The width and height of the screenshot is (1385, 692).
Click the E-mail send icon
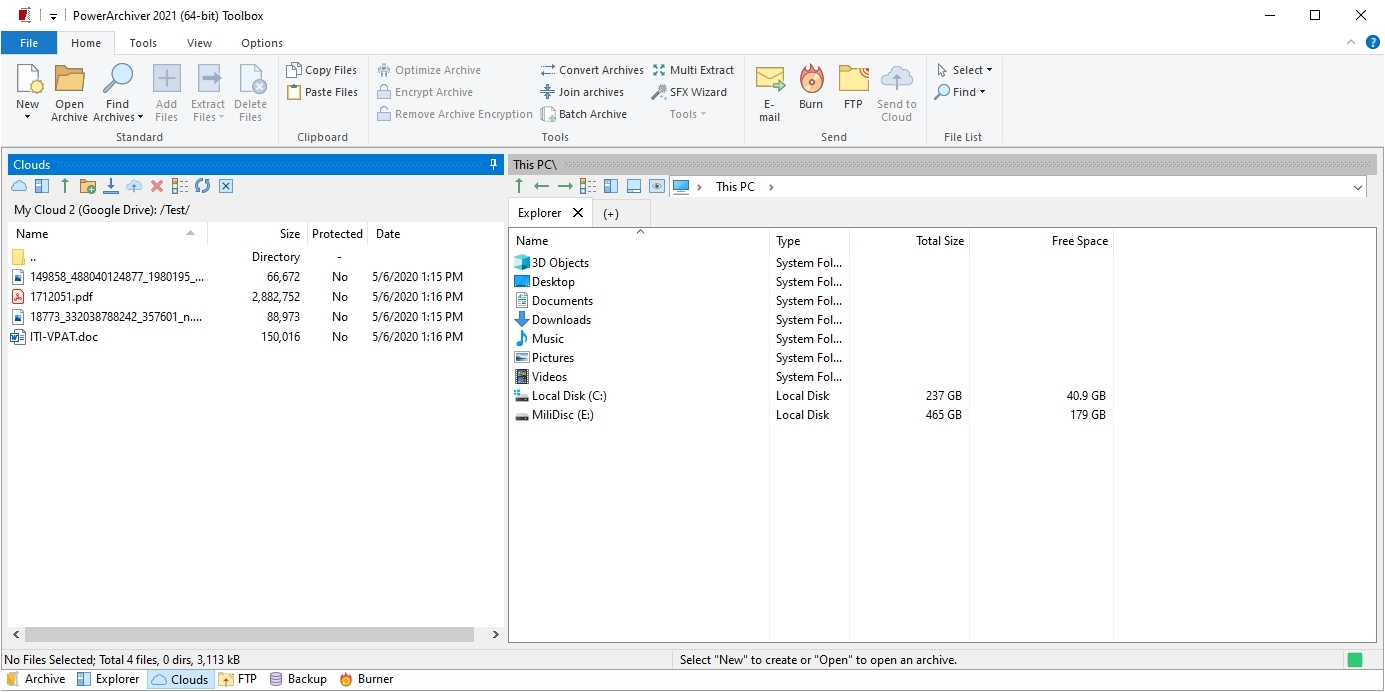[769, 79]
